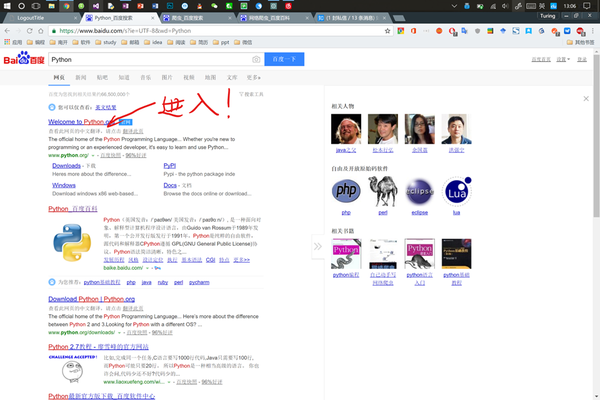The image size is (600, 400).
Task: Open Download Python | Python.org result
Action: 91,299
